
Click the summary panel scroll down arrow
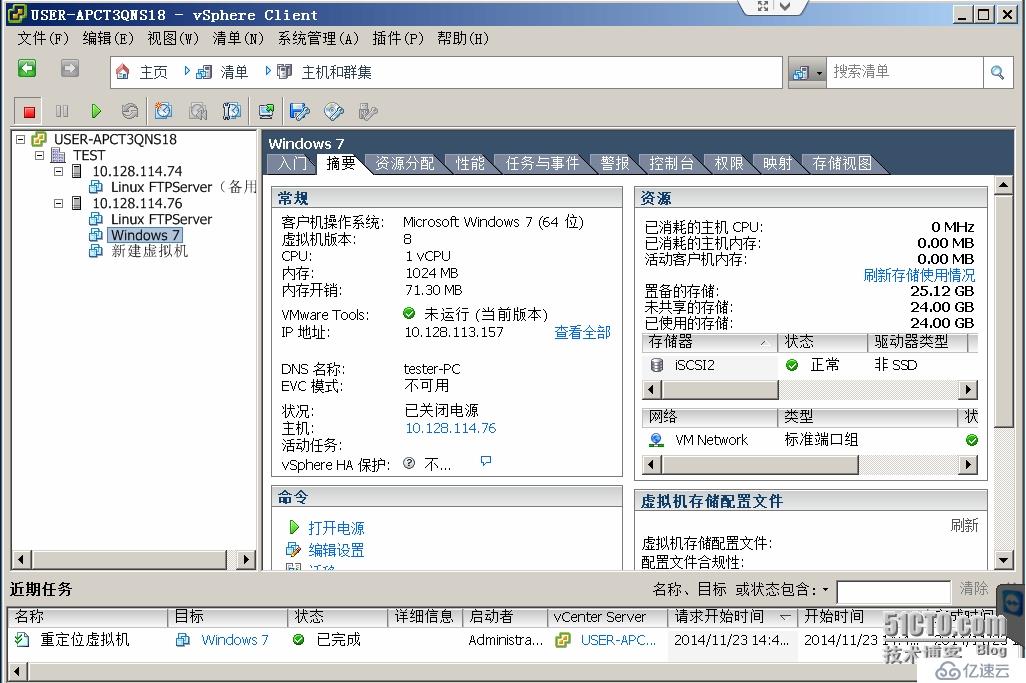tap(1004, 559)
